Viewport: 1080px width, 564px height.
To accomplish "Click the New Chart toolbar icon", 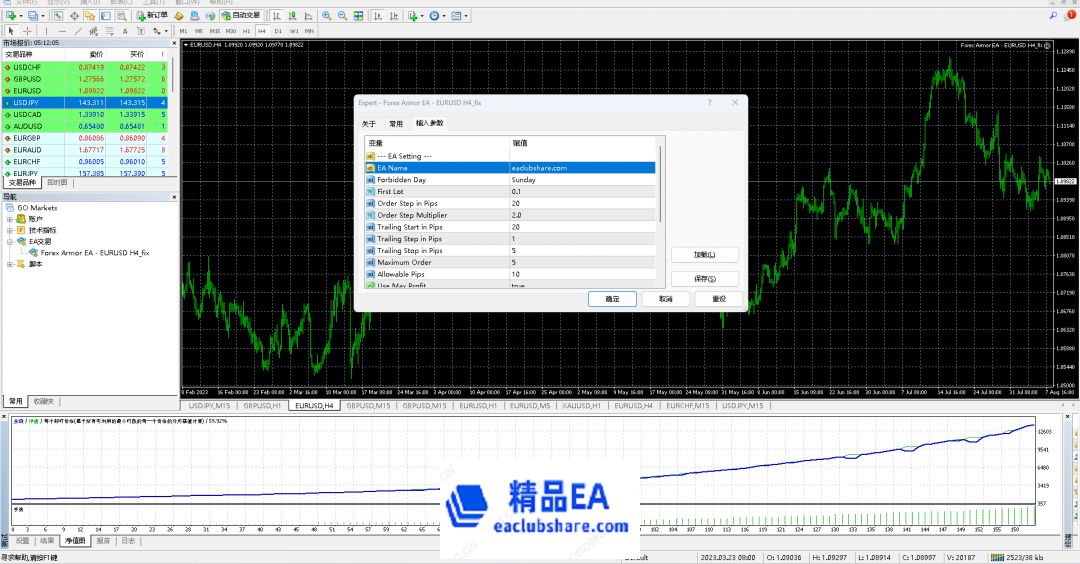I will coord(11,16).
